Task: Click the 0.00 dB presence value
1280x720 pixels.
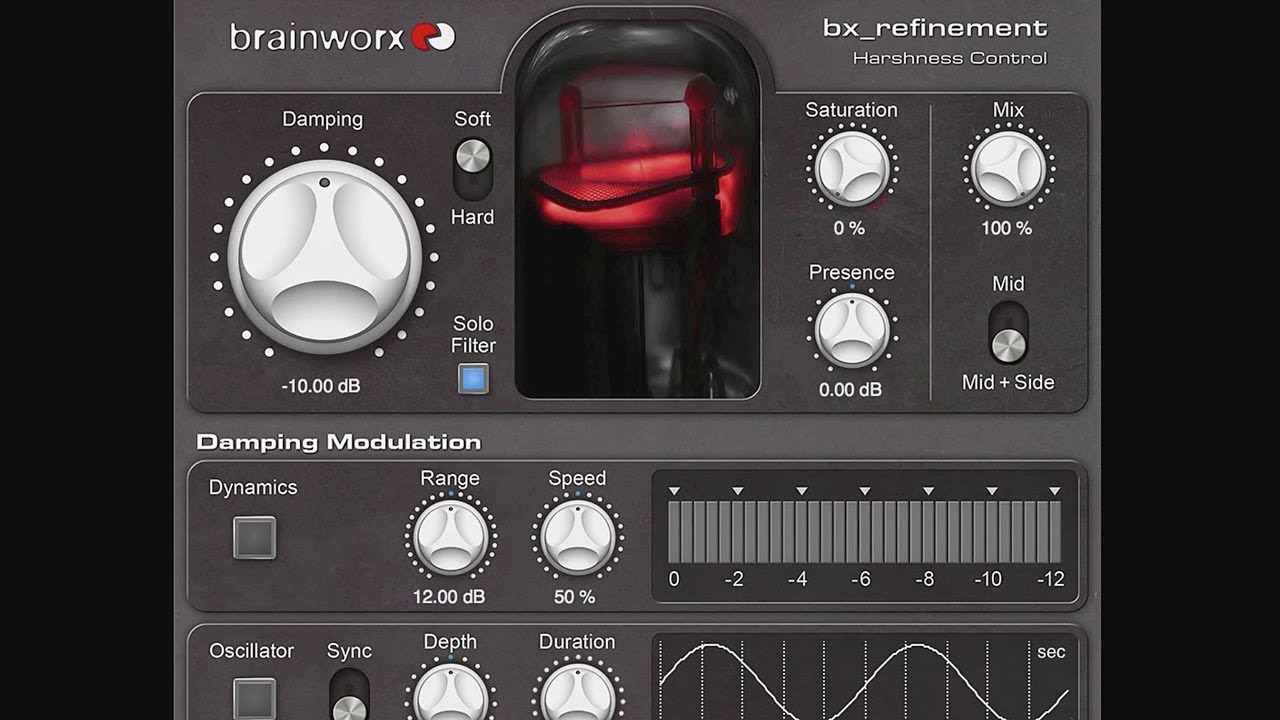Action: pos(851,390)
